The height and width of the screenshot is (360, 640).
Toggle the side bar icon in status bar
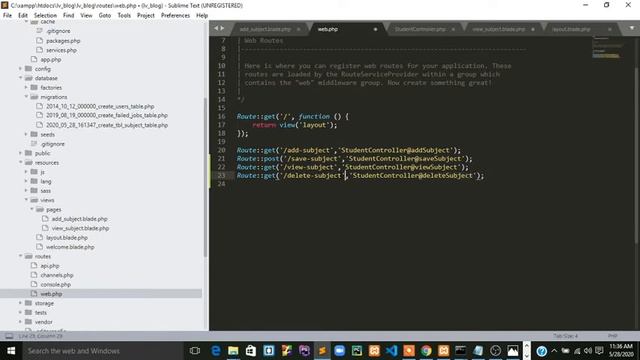point(9,336)
